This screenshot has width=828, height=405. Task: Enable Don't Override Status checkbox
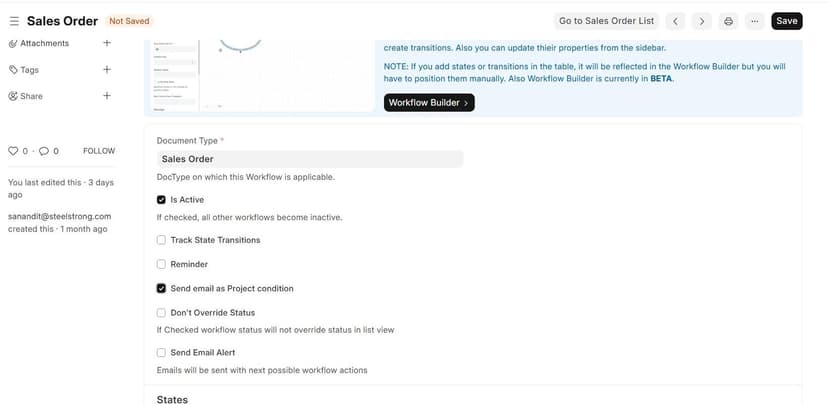pos(162,313)
